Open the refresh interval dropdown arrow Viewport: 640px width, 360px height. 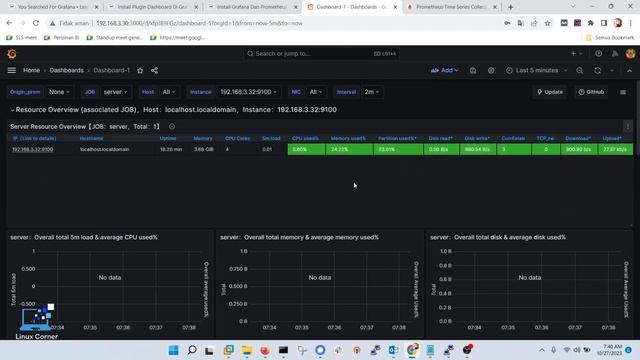coord(612,70)
